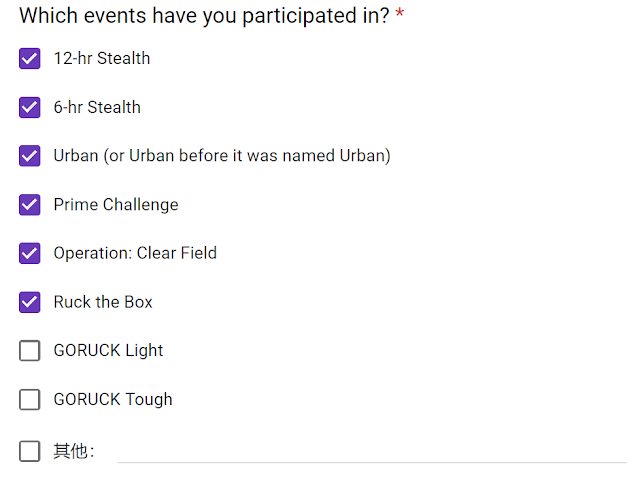Click the "Prime Challenge" label text

[x=116, y=205]
